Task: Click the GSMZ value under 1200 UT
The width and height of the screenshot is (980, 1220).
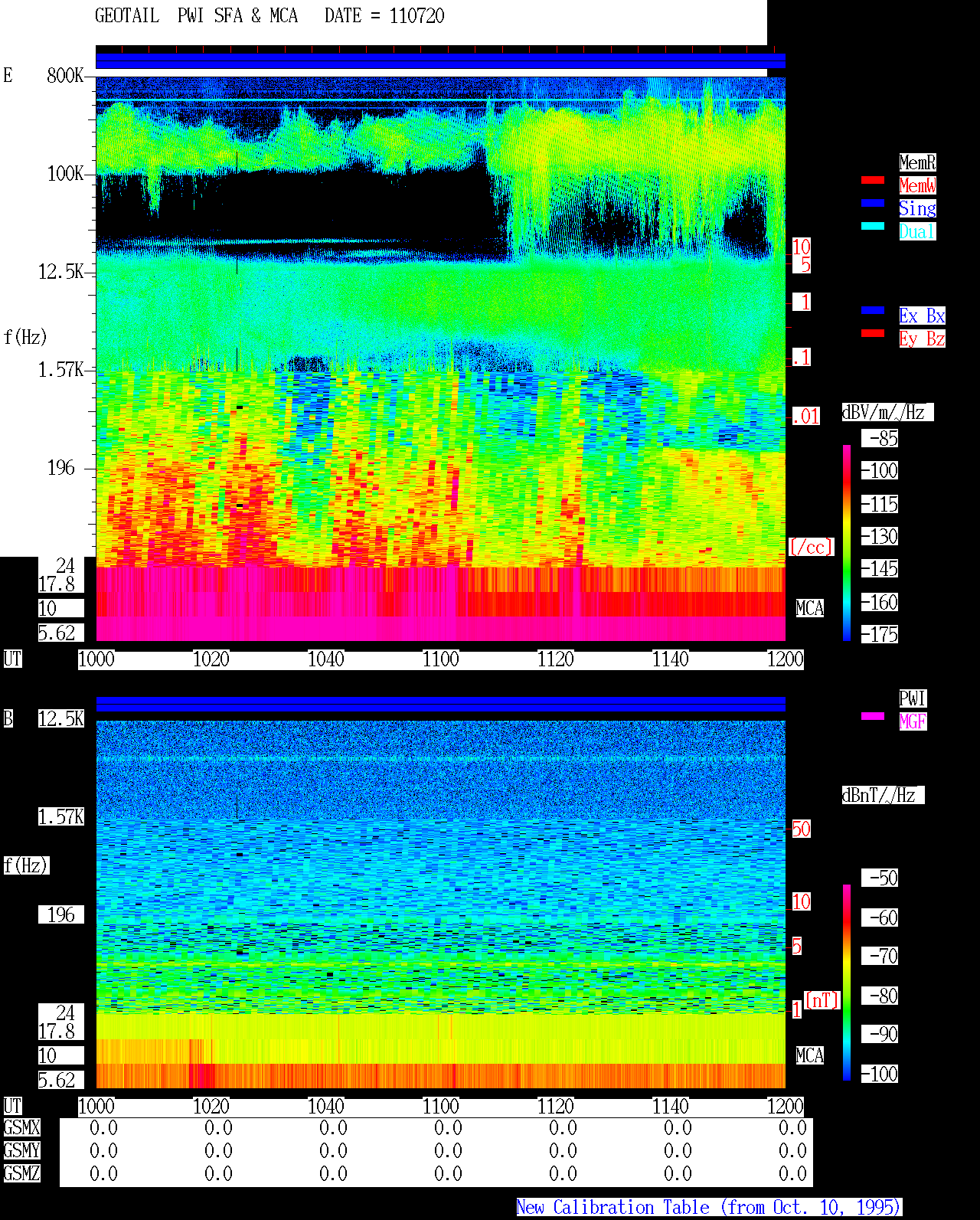Action: click(793, 1174)
